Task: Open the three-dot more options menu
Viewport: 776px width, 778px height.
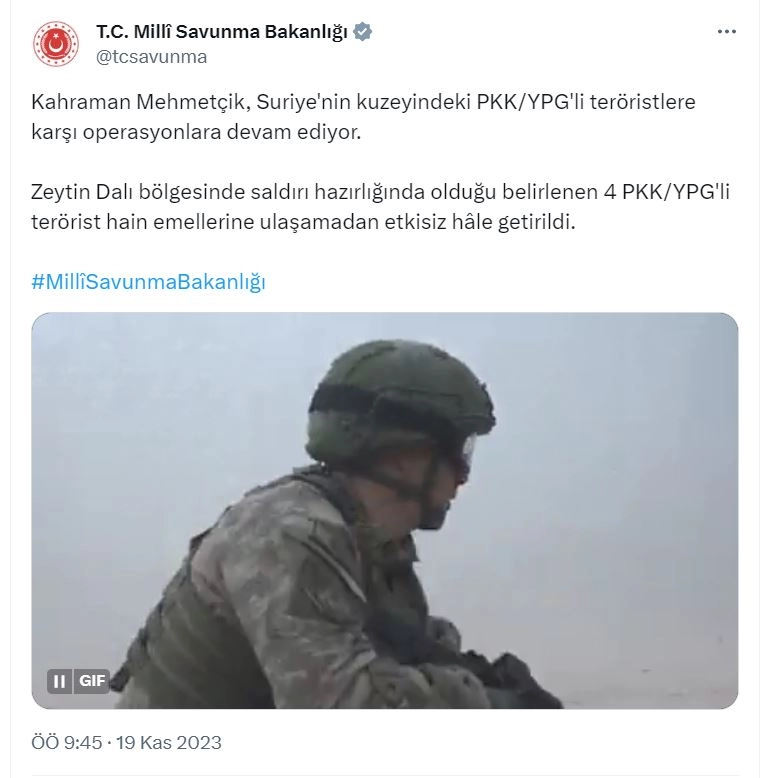Action: pyautogui.click(x=726, y=31)
